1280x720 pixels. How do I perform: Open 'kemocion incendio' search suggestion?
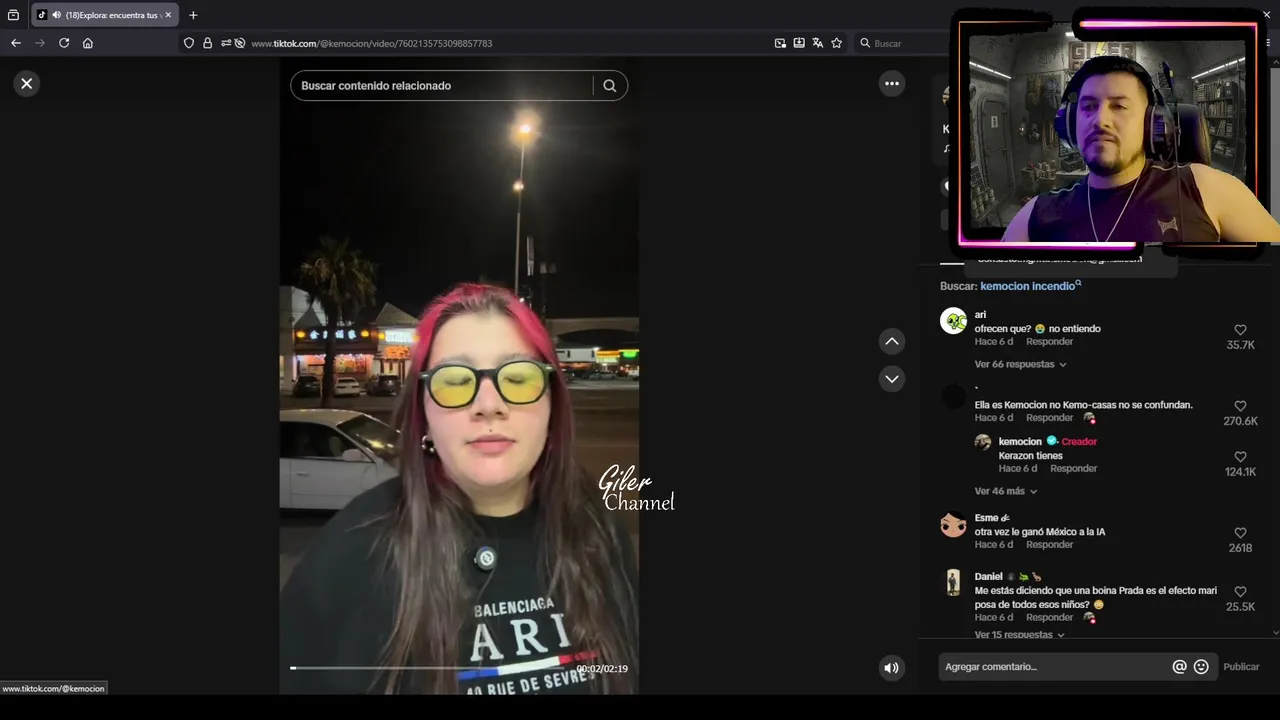pyautogui.click(x=1029, y=286)
